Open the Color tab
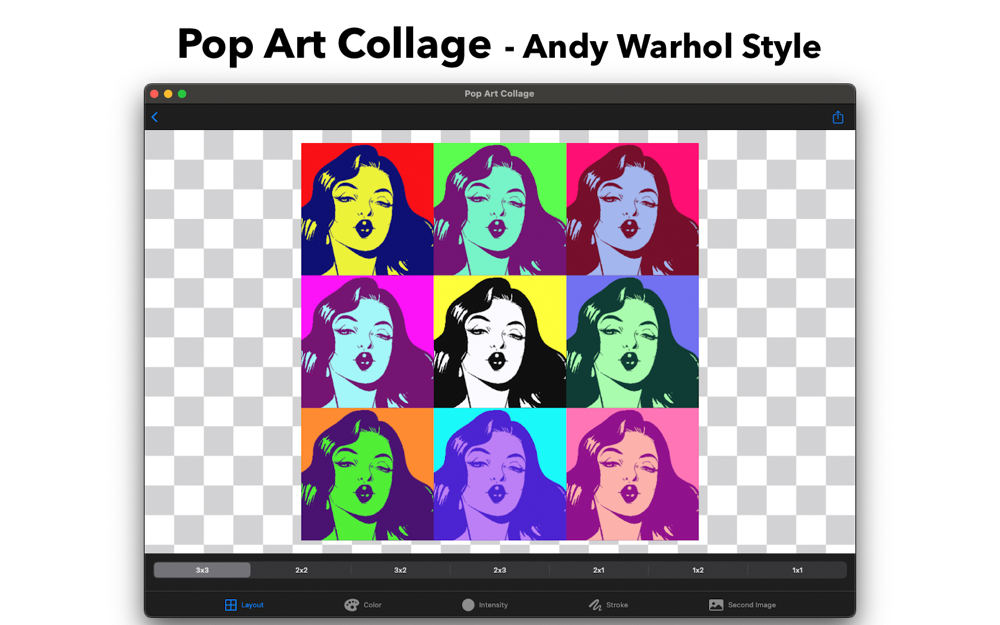 (x=363, y=605)
